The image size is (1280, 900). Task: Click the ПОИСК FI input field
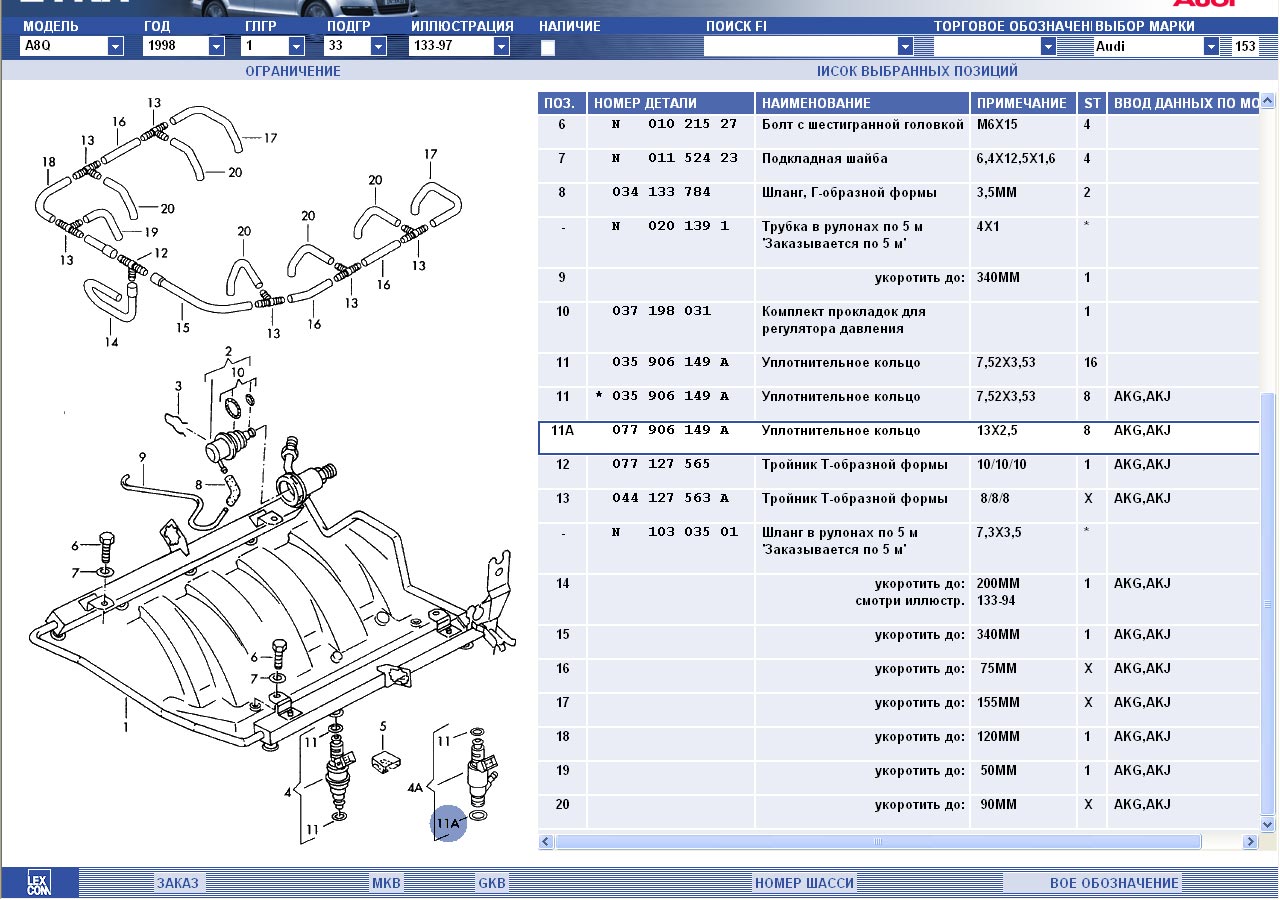tap(800, 46)
